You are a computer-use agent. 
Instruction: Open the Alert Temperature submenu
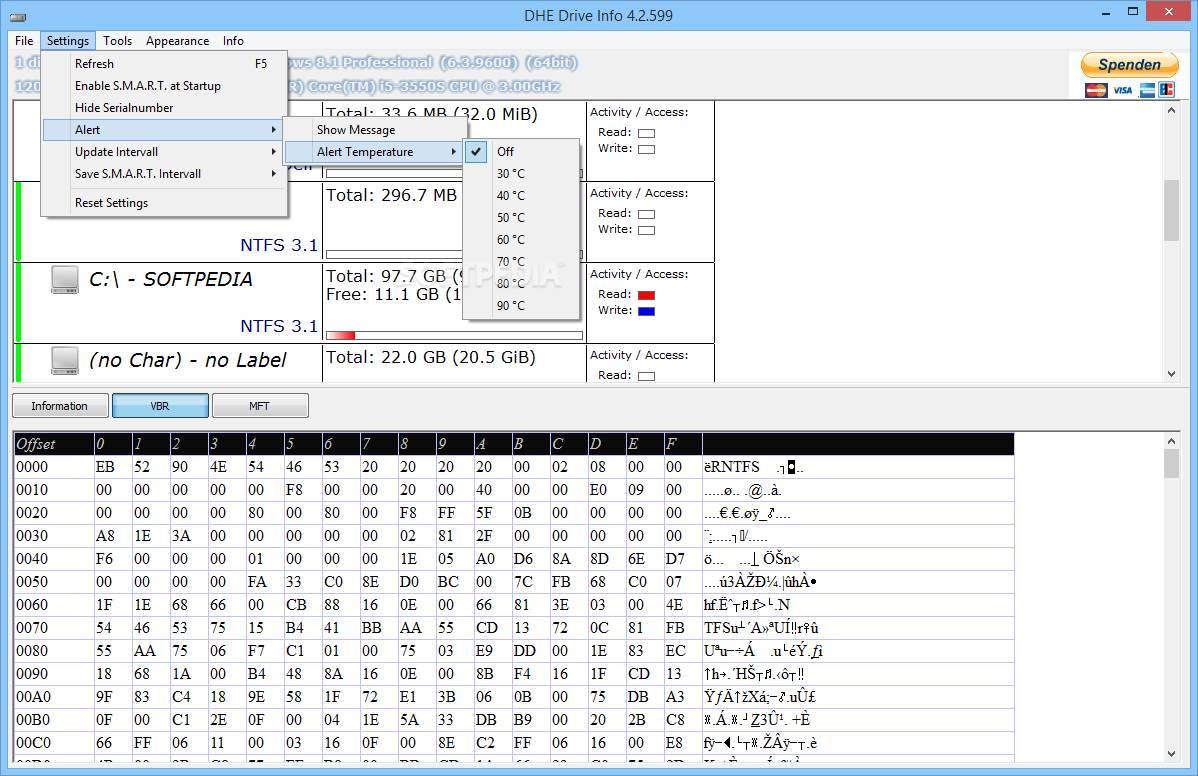click(x=374, y=152)
